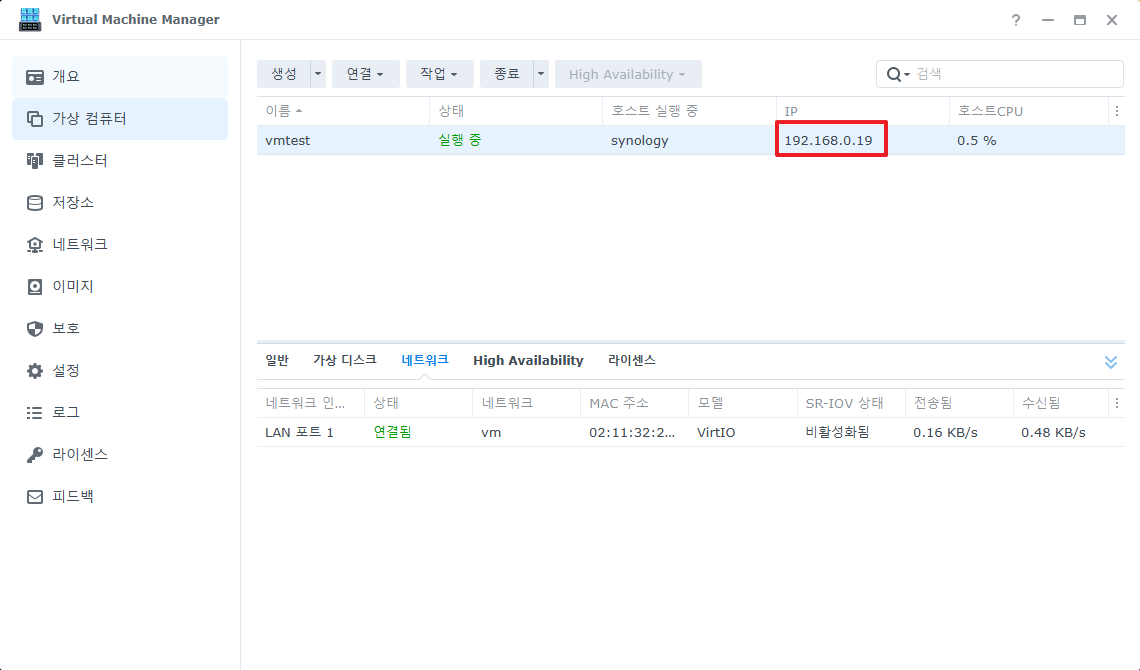Select 클러스터 in the sidebar

(x=120, y=161)
